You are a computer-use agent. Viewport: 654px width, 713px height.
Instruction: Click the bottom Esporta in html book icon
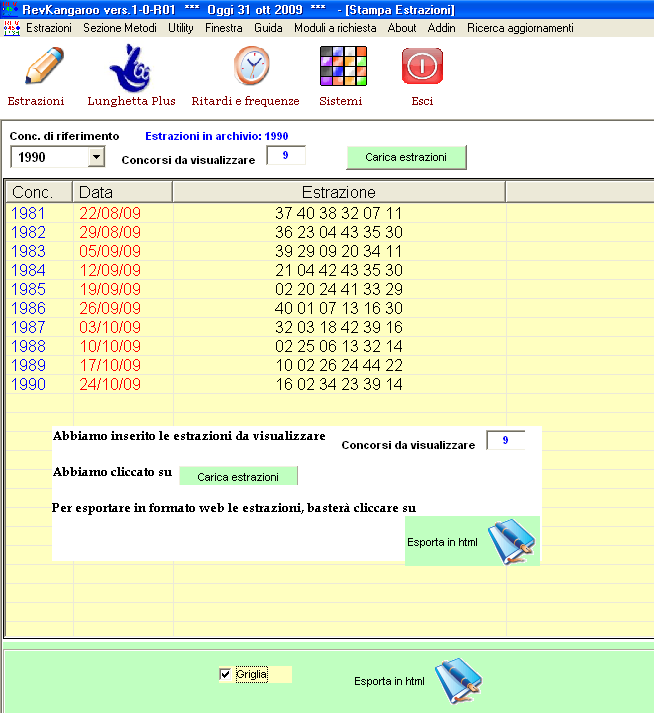tap(459, 681)
